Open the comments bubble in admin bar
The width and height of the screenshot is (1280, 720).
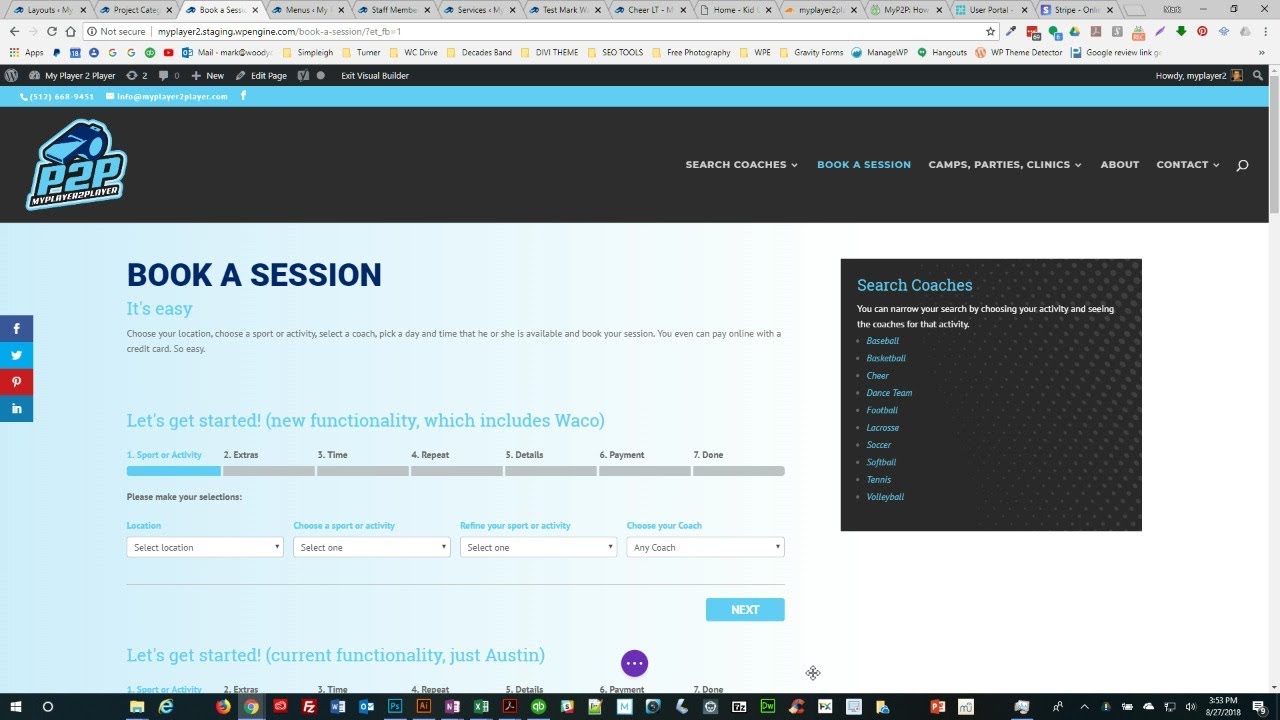[x=168, y=75]
